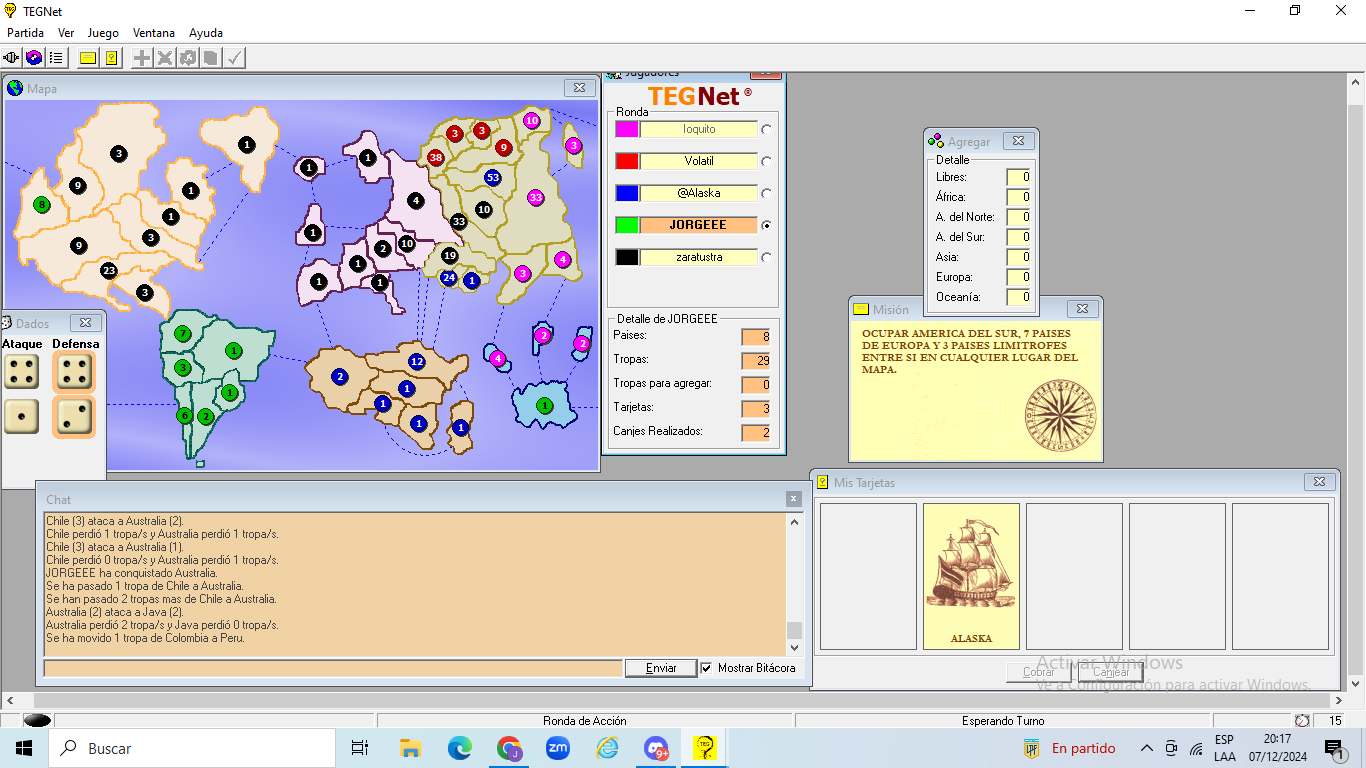Open the Windows notification center icon
The width and height of the screenshot is (1366, 768).
[x=1333, y=748]
